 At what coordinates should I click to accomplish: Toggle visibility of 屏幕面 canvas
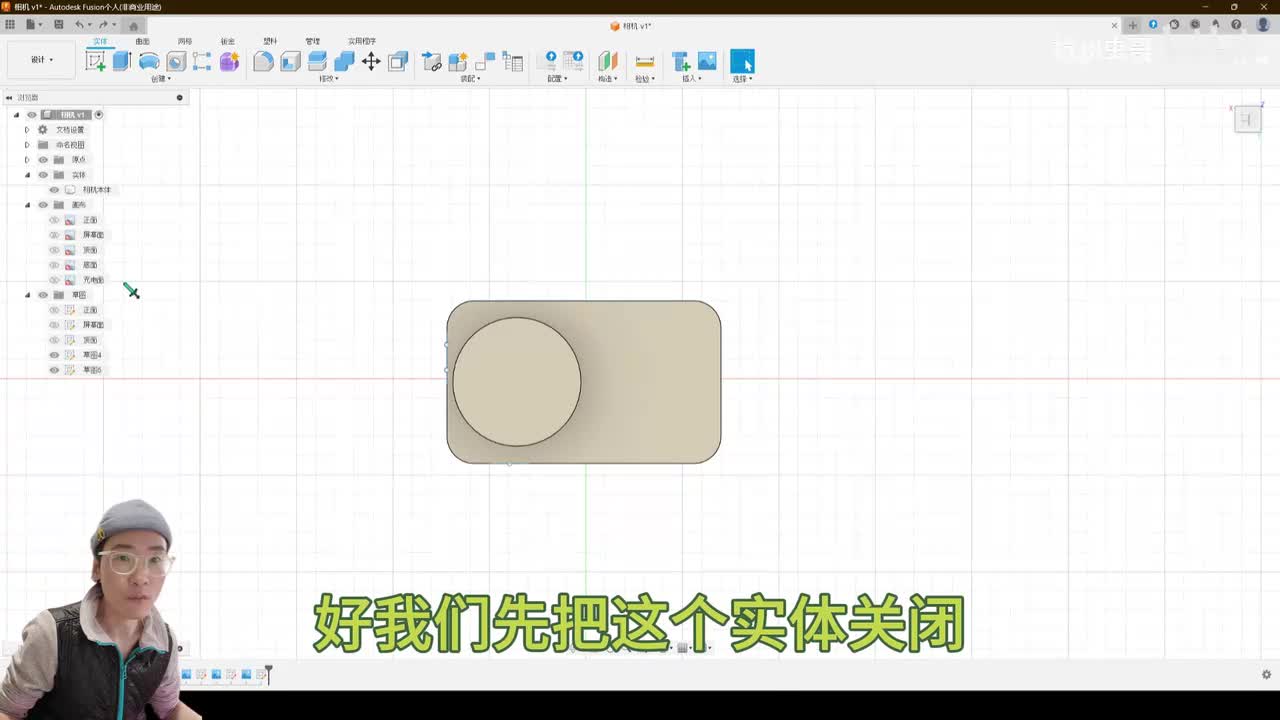[54, 235]
